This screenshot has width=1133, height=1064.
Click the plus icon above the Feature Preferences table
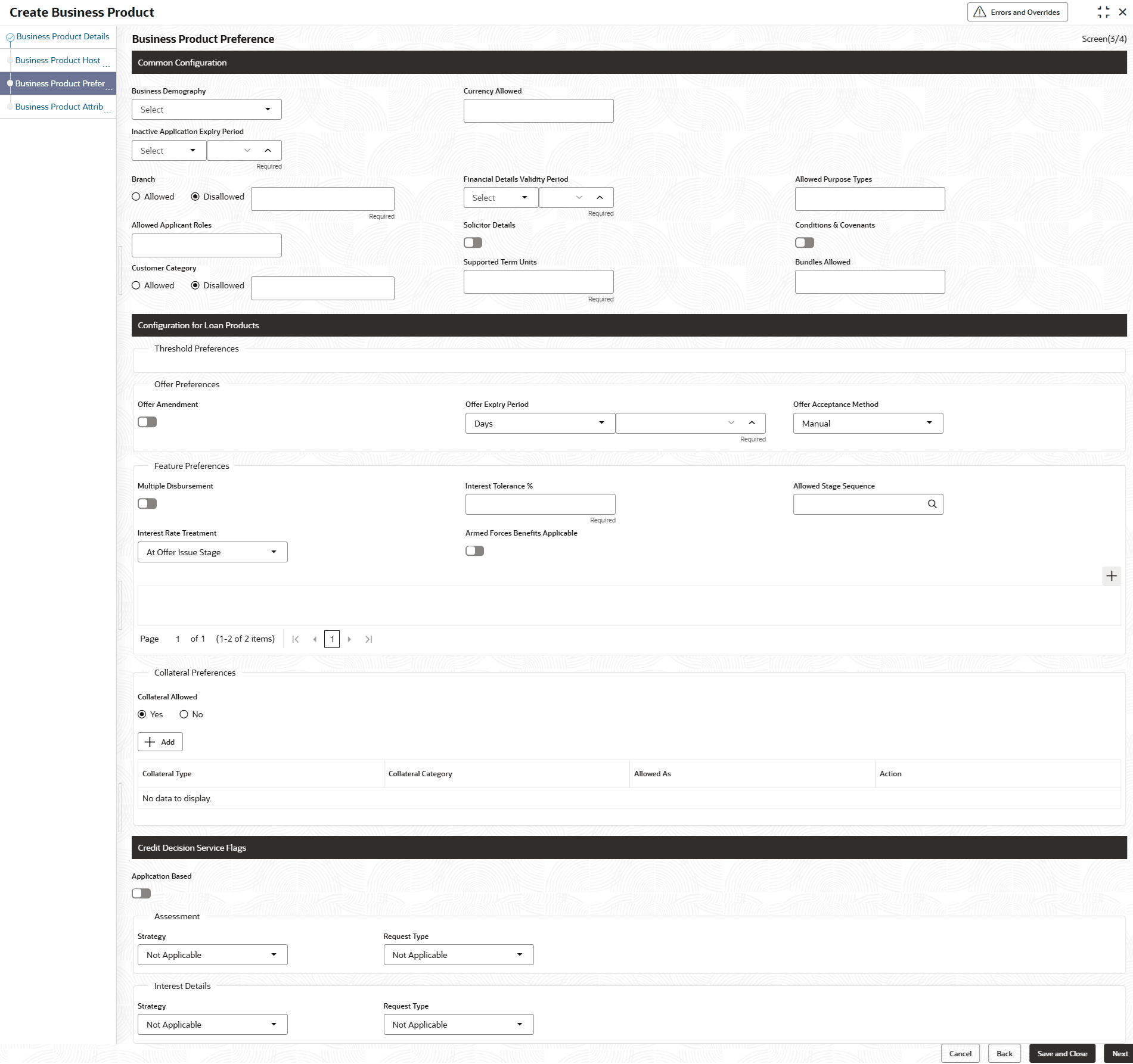1112,576
